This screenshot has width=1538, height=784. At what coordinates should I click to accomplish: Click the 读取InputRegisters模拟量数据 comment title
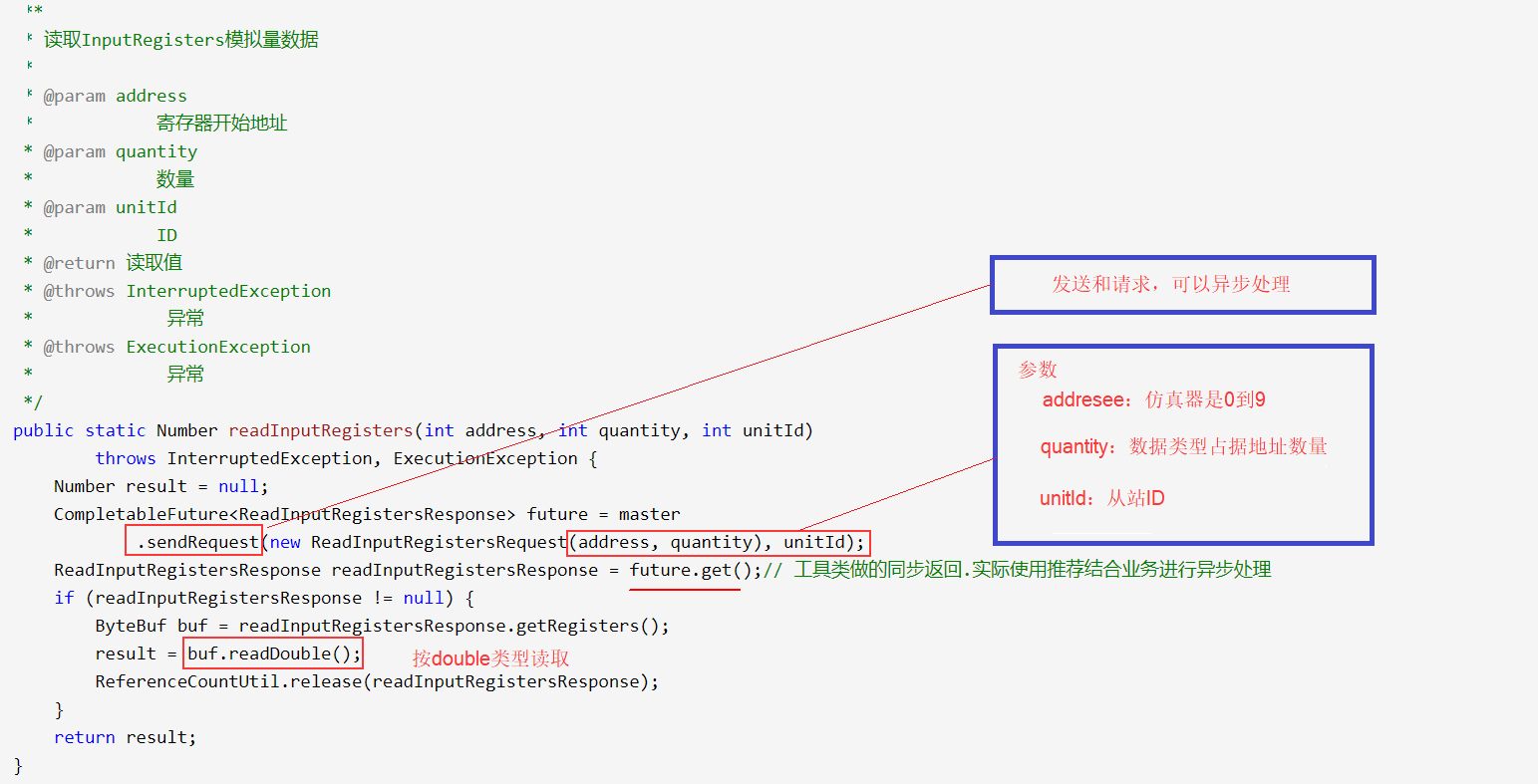179,39
